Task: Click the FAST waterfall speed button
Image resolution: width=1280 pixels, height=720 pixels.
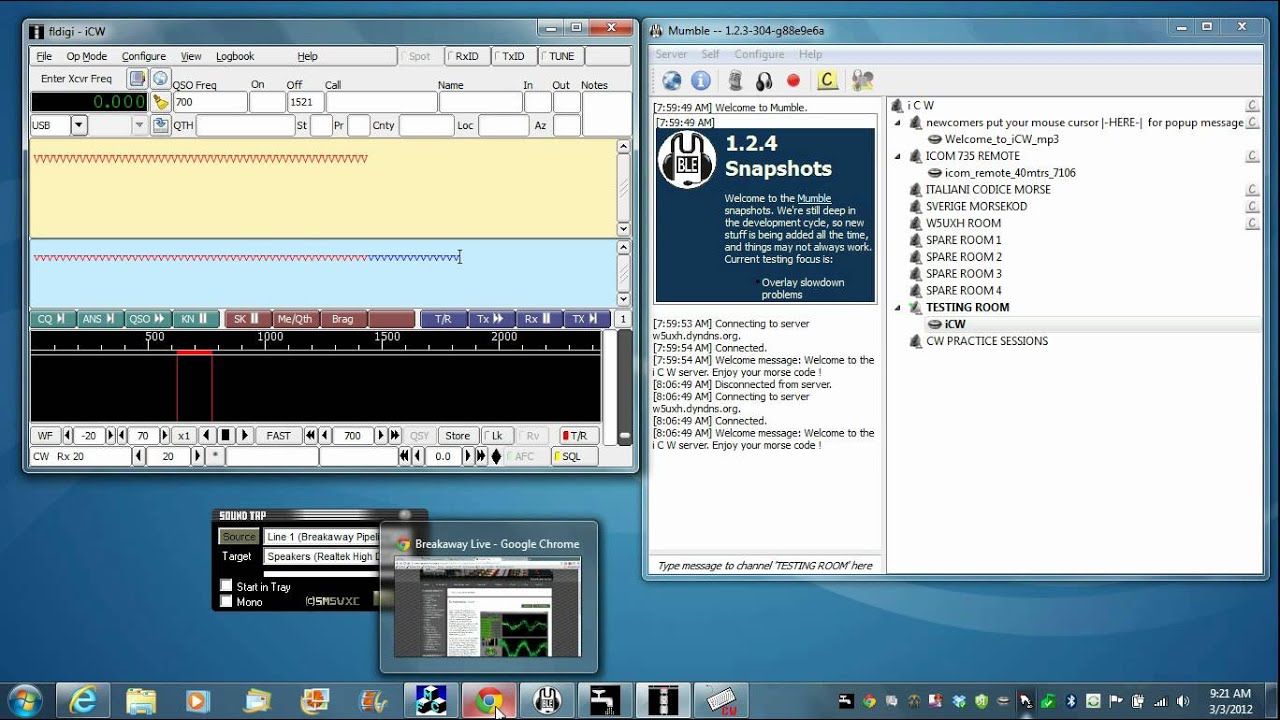Action: (x=279, y=435)
